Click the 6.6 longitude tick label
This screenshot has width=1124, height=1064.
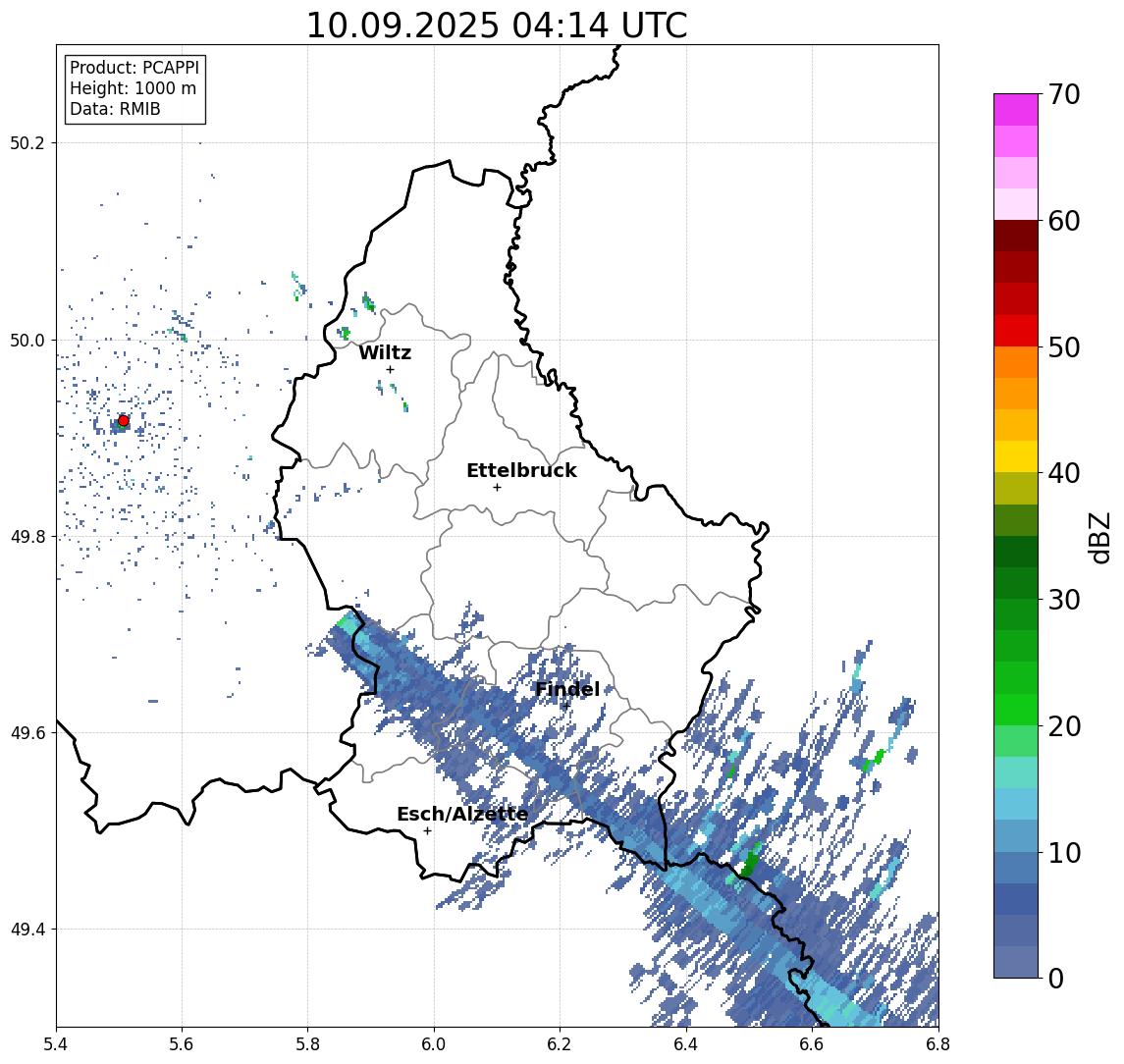[x=812, y=1044]
